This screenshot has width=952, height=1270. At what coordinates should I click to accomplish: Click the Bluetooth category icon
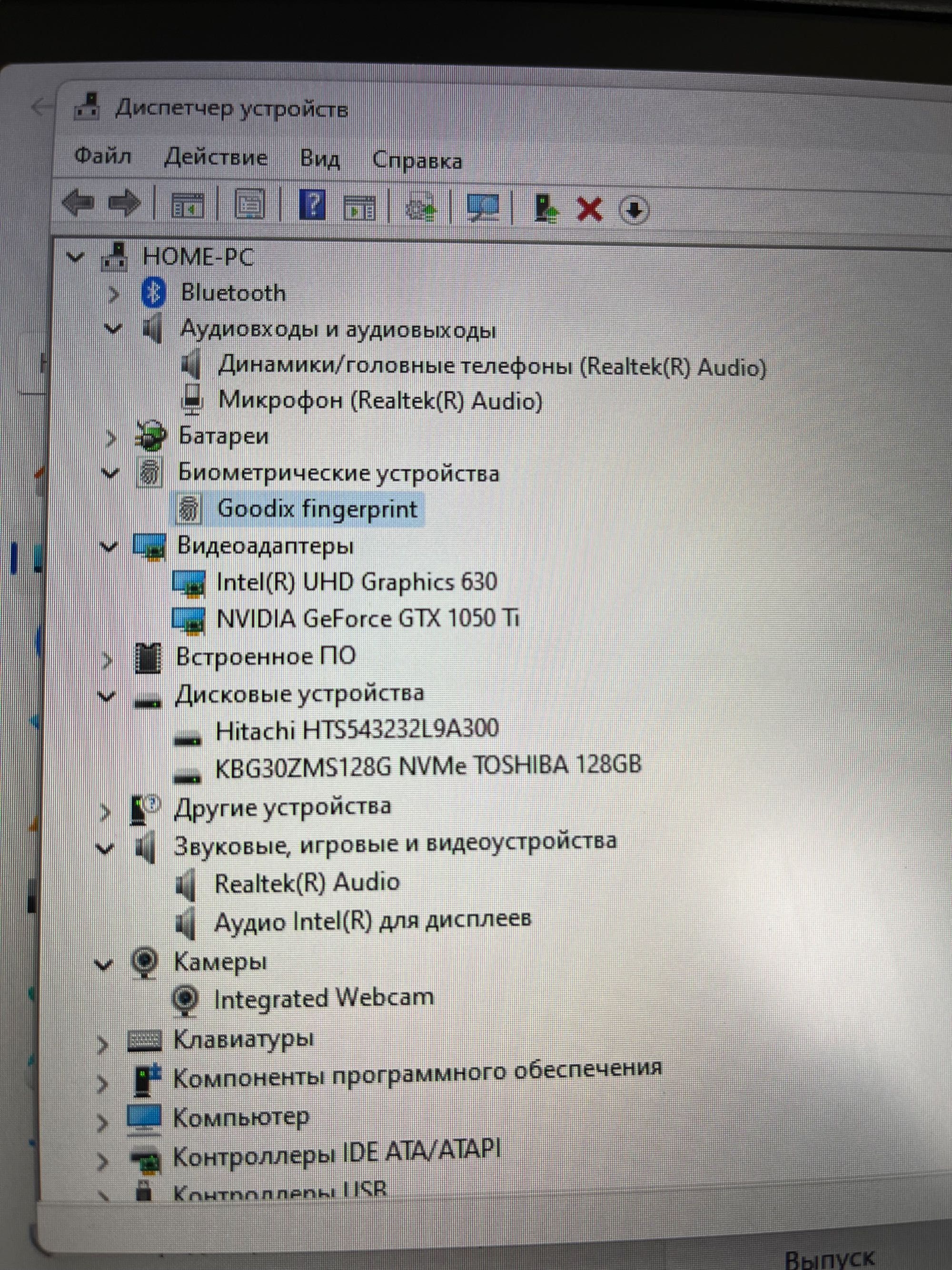pos(153,292)
